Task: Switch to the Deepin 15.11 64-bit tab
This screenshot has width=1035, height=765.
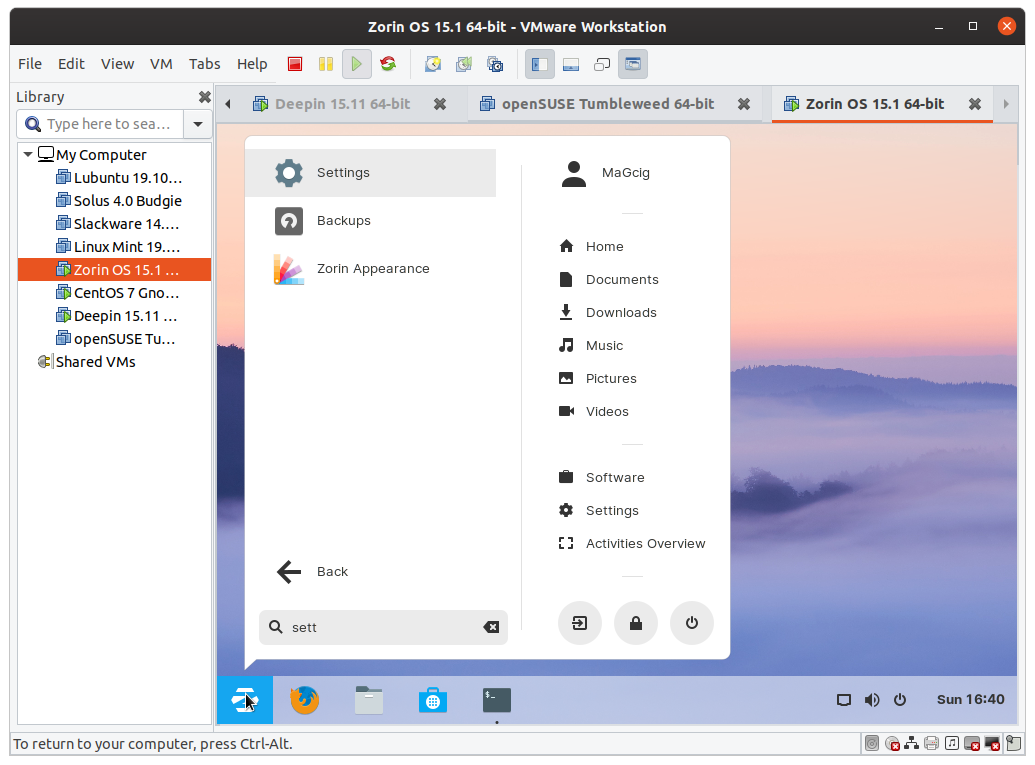Action: point(343,104)
